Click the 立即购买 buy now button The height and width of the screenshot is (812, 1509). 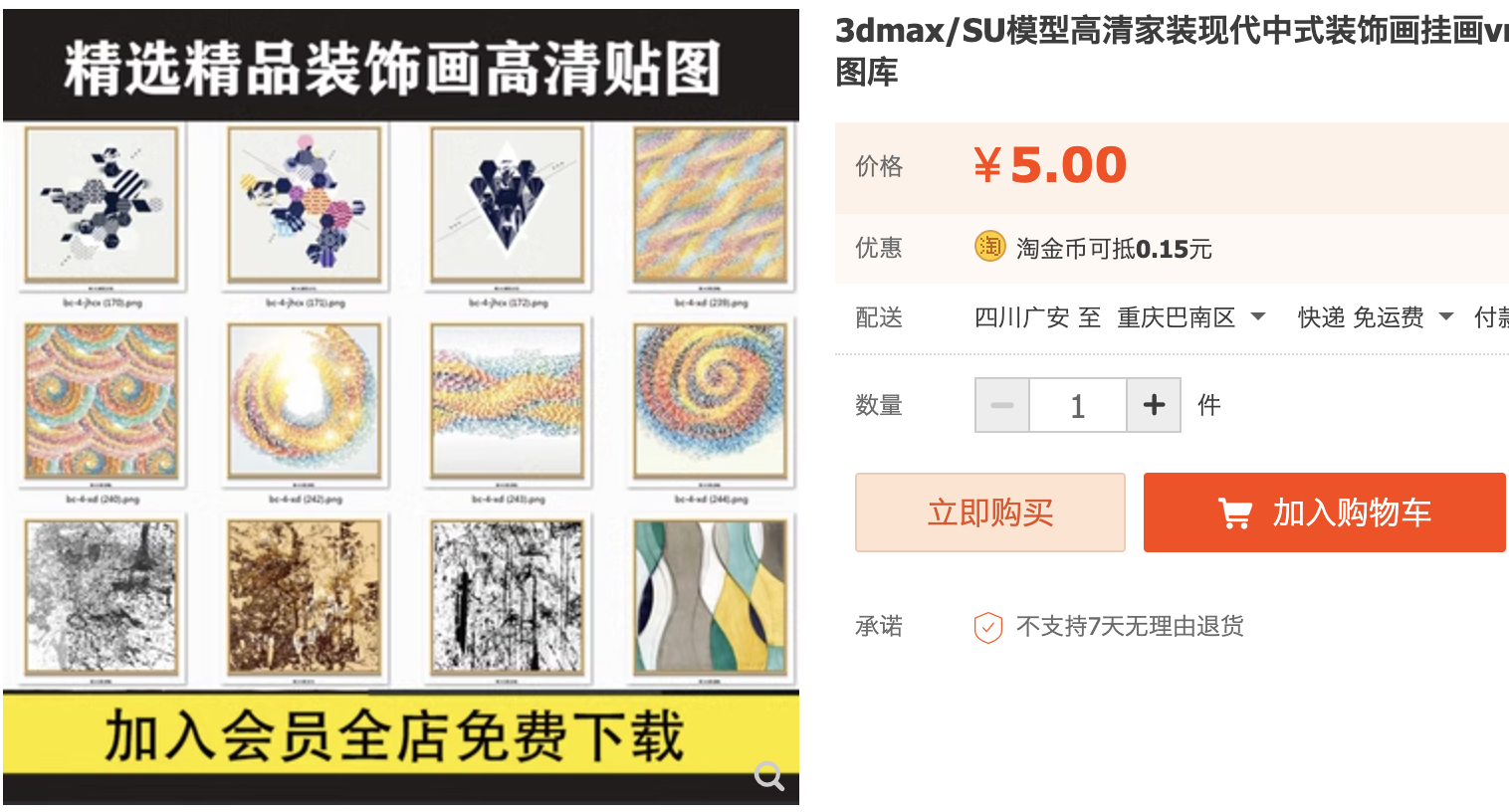[x=990, y=512]
